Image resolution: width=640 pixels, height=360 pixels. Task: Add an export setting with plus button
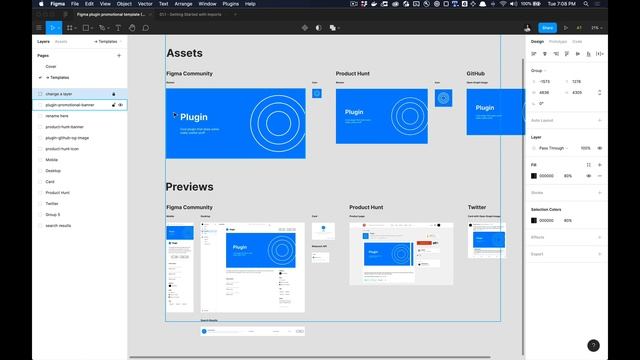pos(600,254)
